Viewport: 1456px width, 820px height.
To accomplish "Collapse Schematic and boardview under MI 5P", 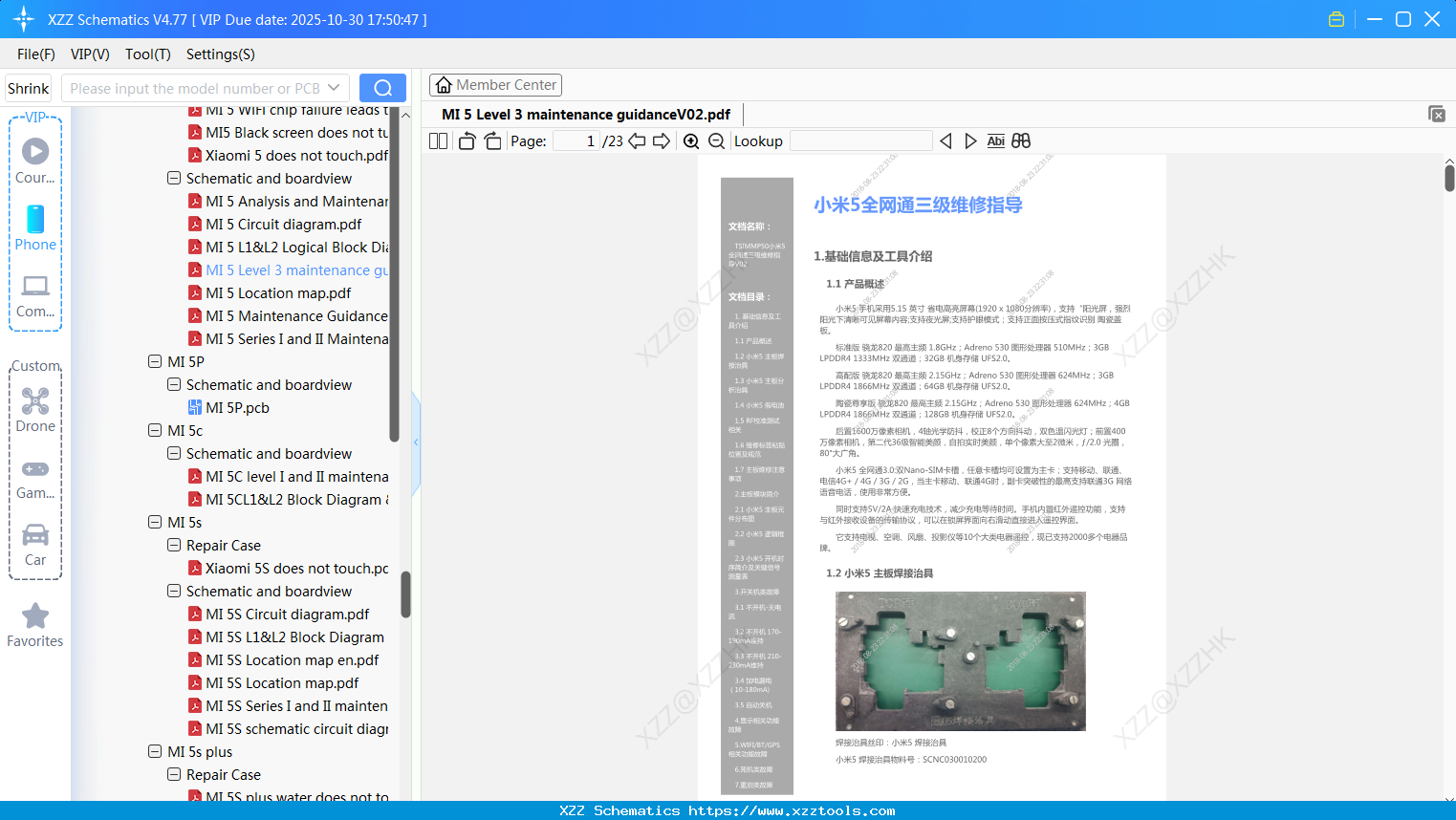I will pos(174,385).
